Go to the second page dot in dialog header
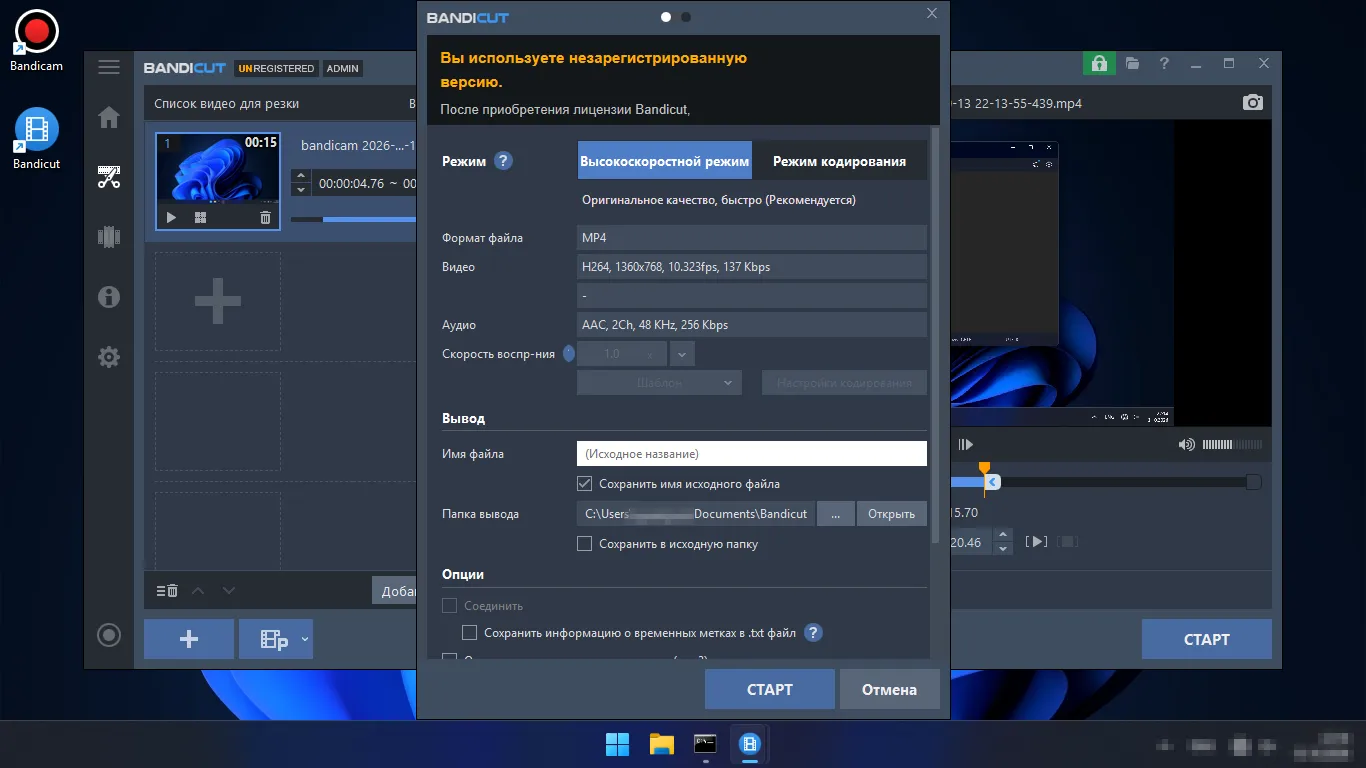 click(x=686, y=17)
